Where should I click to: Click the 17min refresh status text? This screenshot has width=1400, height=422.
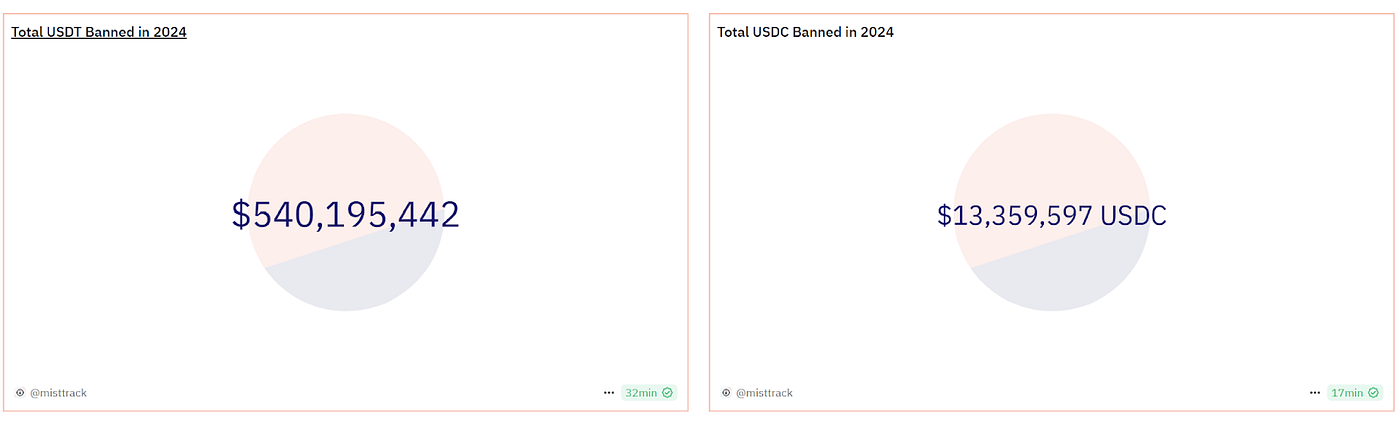click(x=1347, y=393)
